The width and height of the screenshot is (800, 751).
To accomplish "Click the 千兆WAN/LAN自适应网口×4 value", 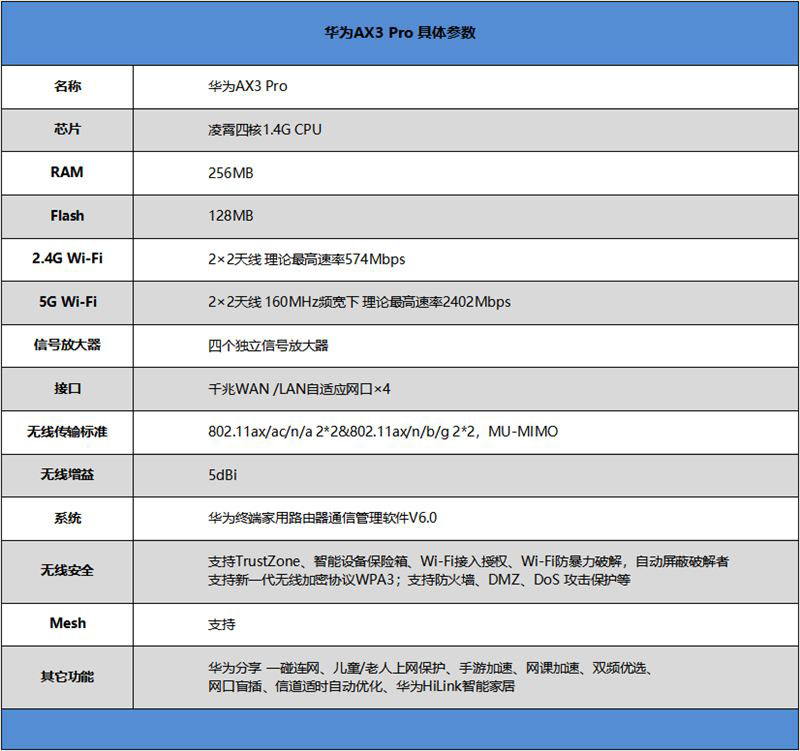I will click(299, 388).
